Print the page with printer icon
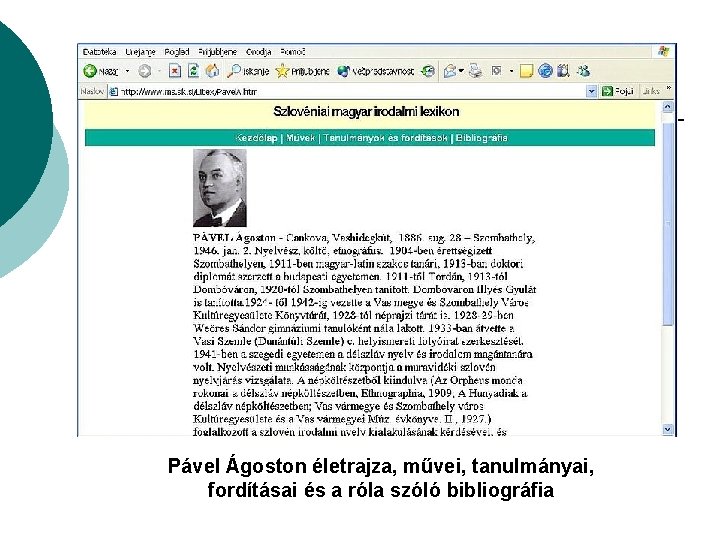The height and width of the screenshot is (540, 720). click(x=475, y=71)
